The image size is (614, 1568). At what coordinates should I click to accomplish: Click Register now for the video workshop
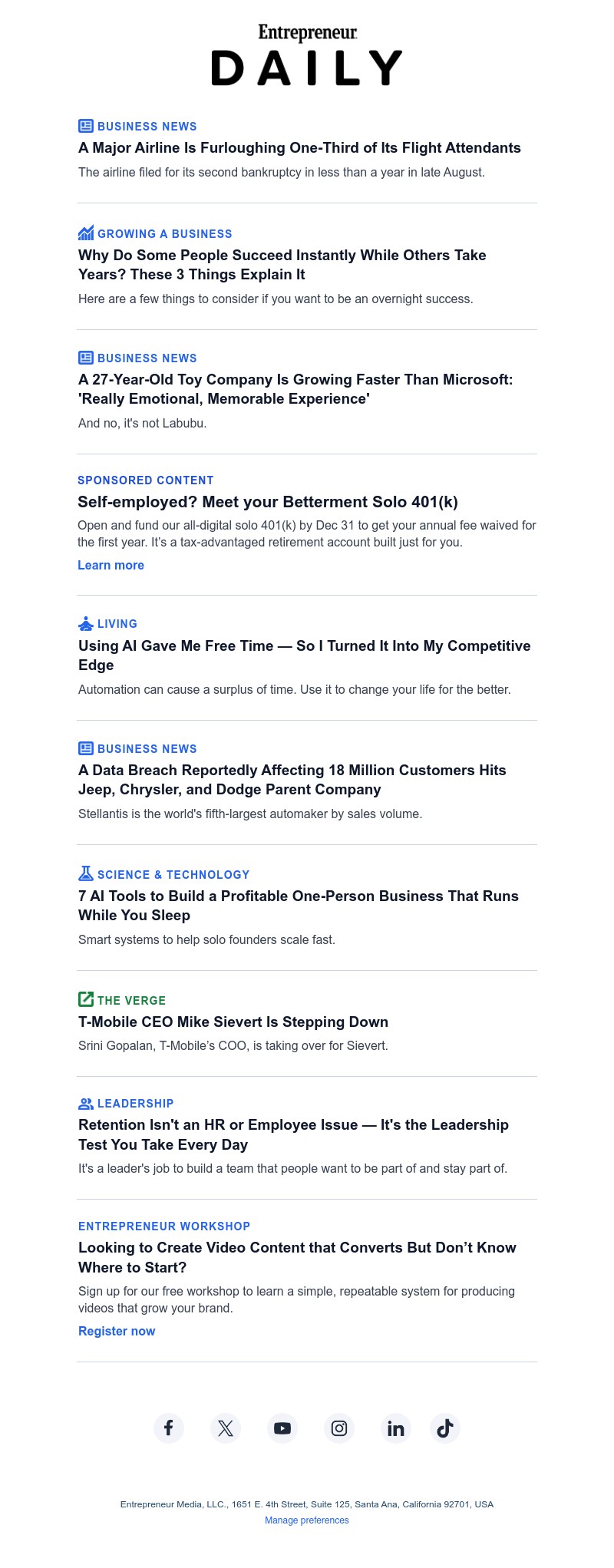(117, 1331)
